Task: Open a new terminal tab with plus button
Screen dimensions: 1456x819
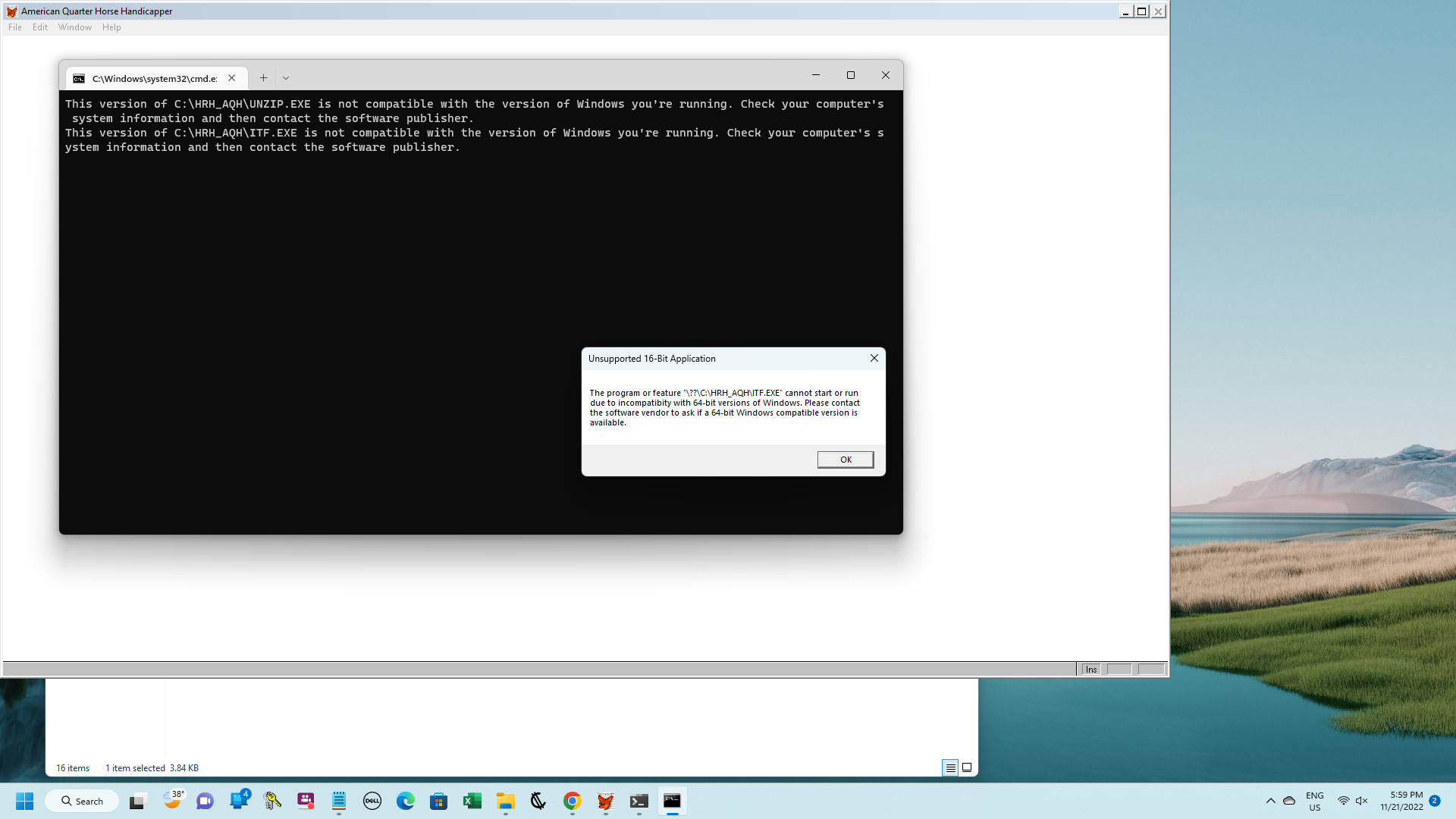Action: pyautogui.click(x=263, y=77)
